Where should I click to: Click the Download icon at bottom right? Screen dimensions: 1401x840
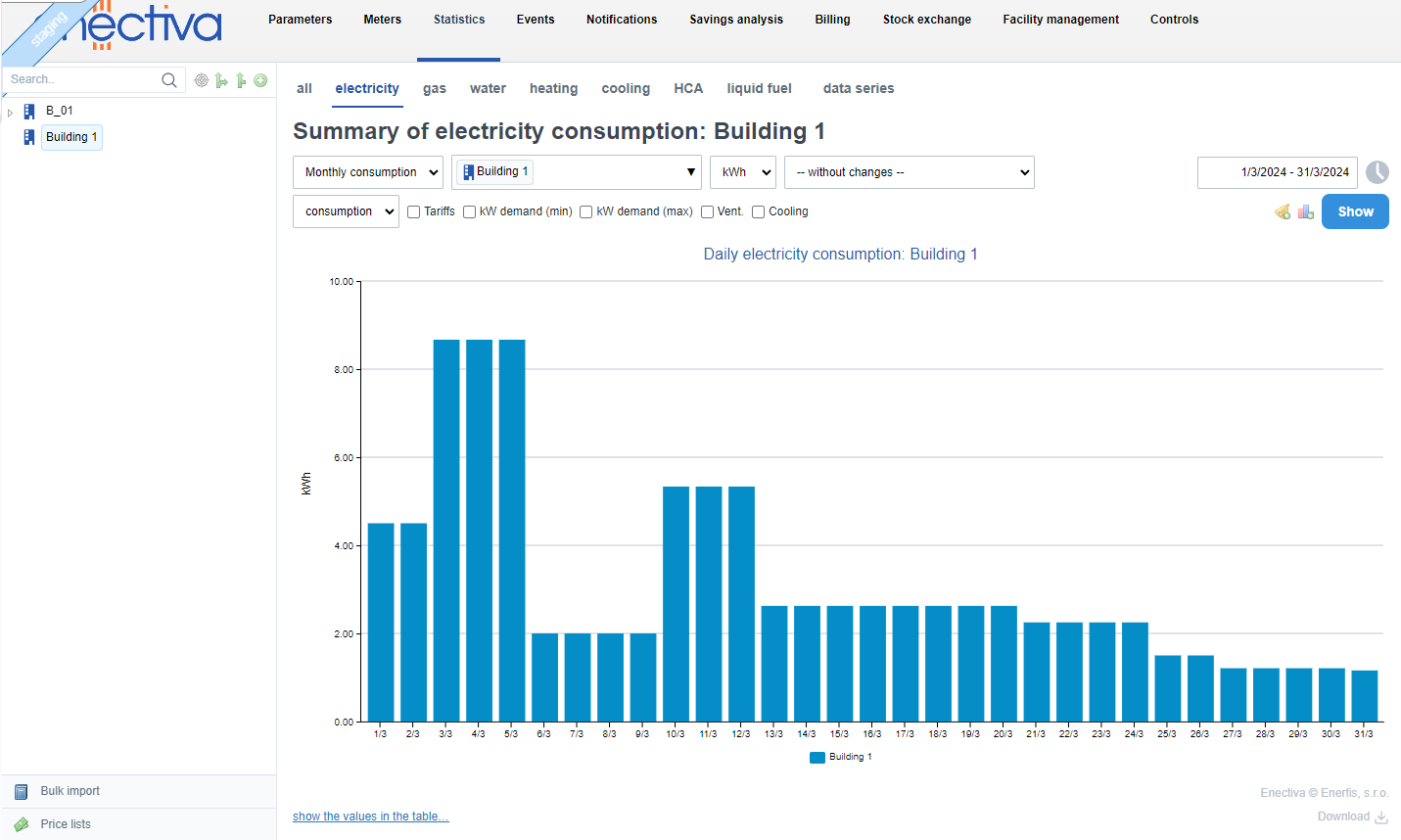tap(1381, 817)
